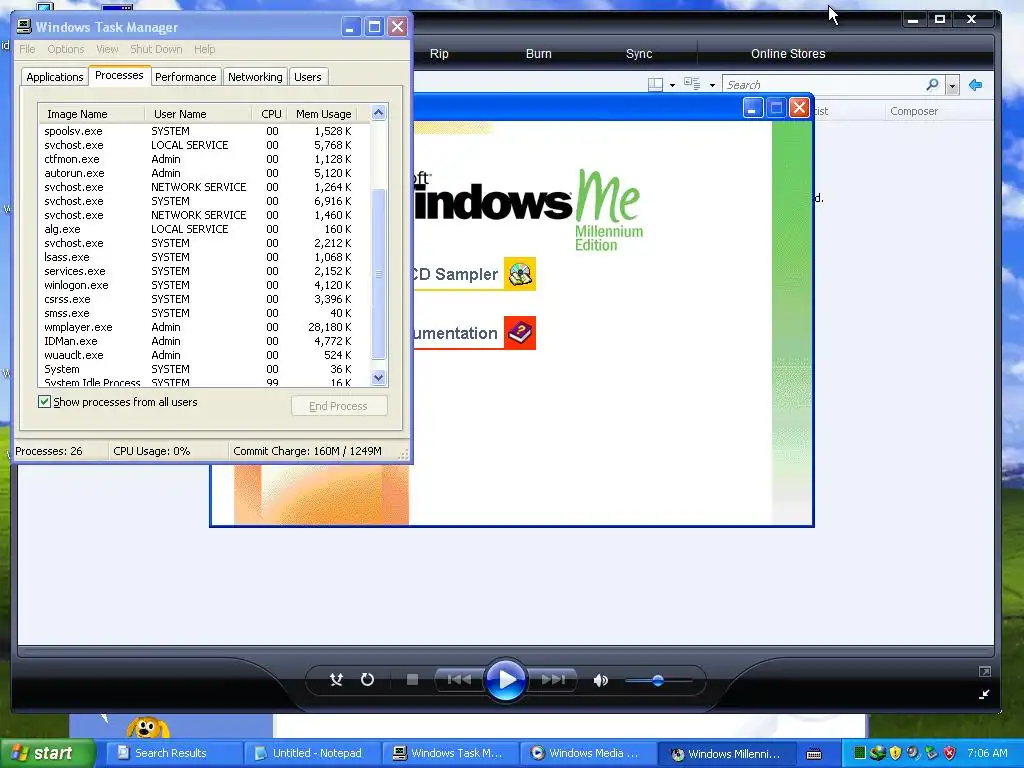
Task: Click the shuffle icon in Media Player
Action: 336,680
